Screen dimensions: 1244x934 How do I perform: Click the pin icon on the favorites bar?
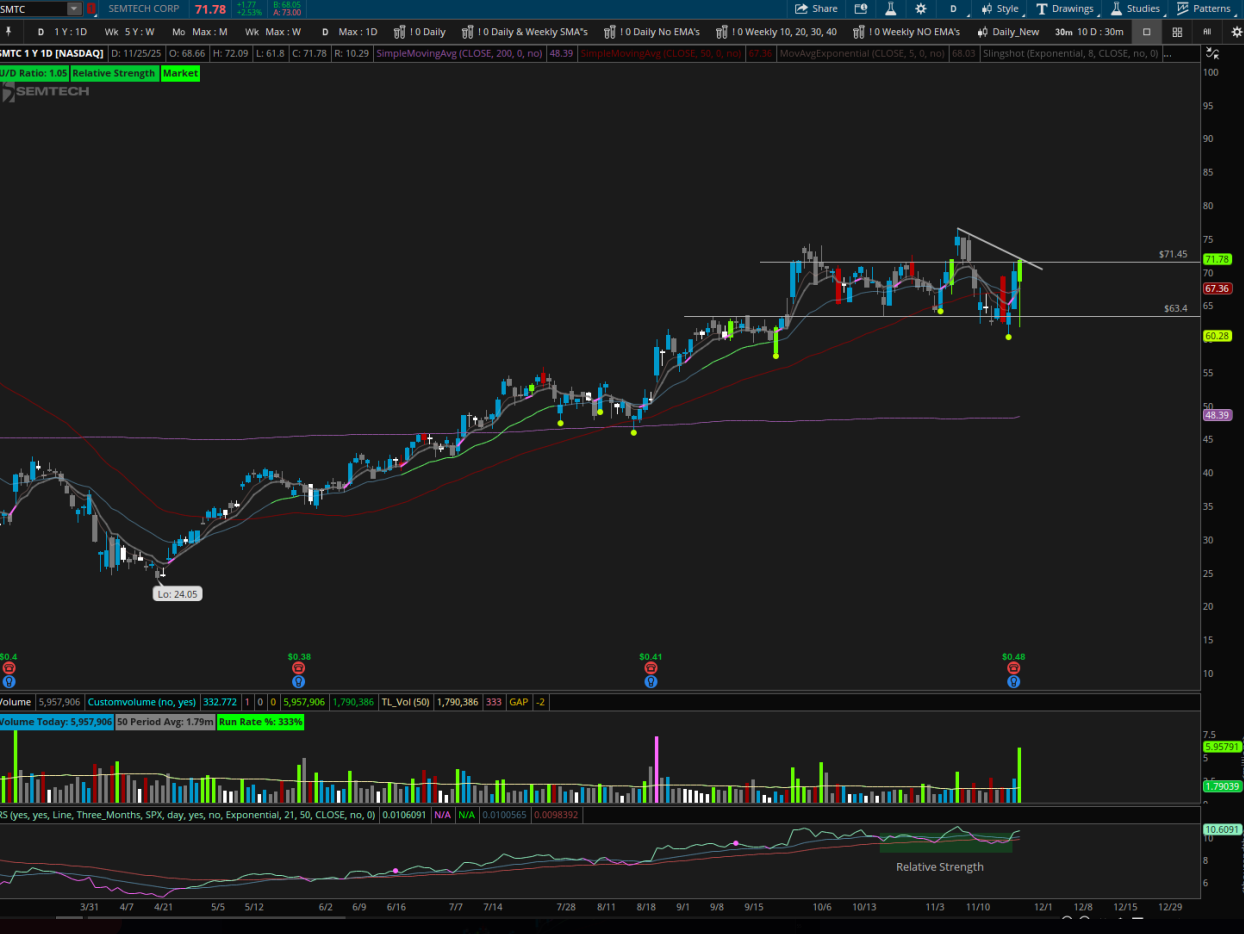tap(8, 31)
